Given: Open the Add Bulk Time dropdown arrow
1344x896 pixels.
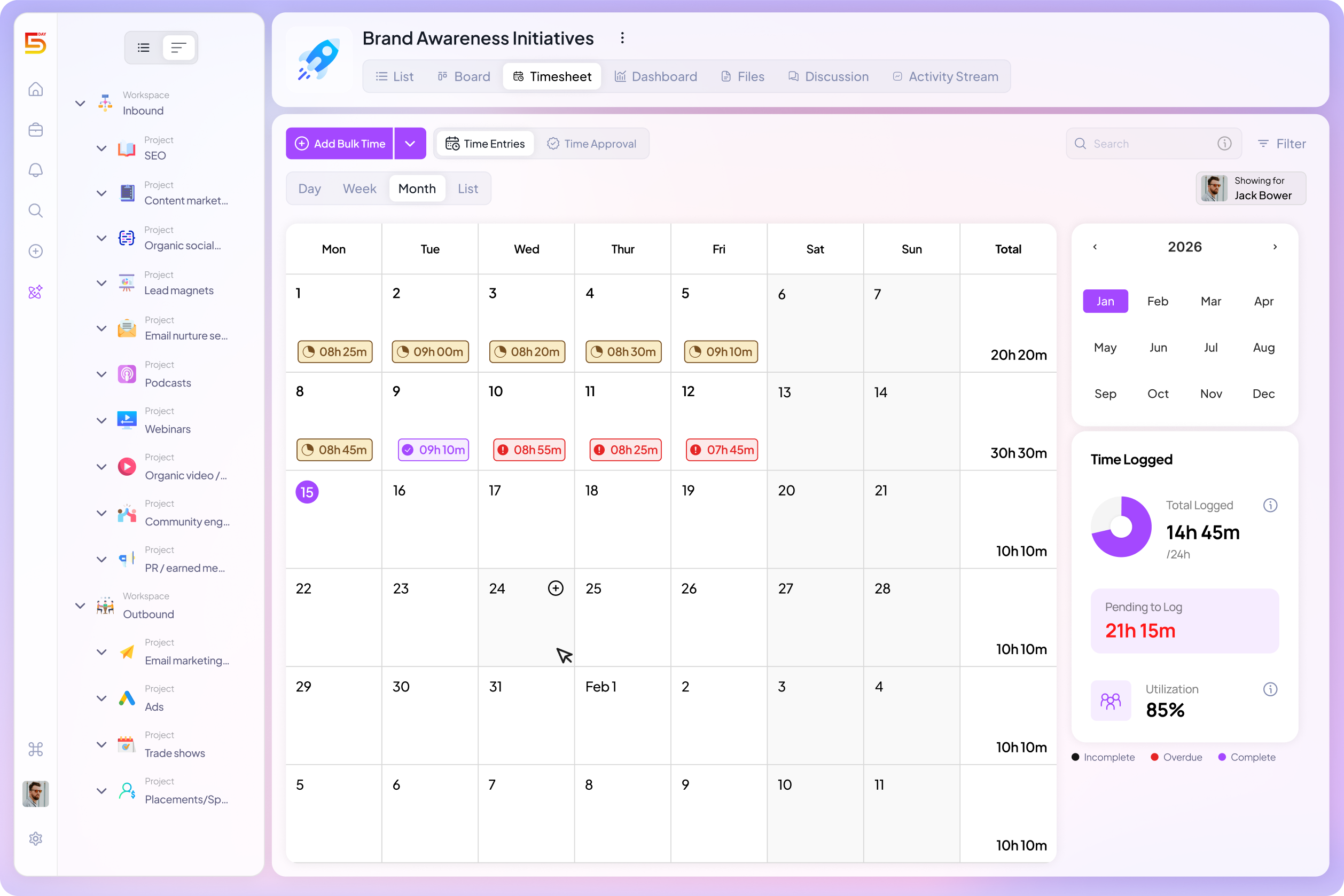Looking at the screenshot, I should 410,144.
